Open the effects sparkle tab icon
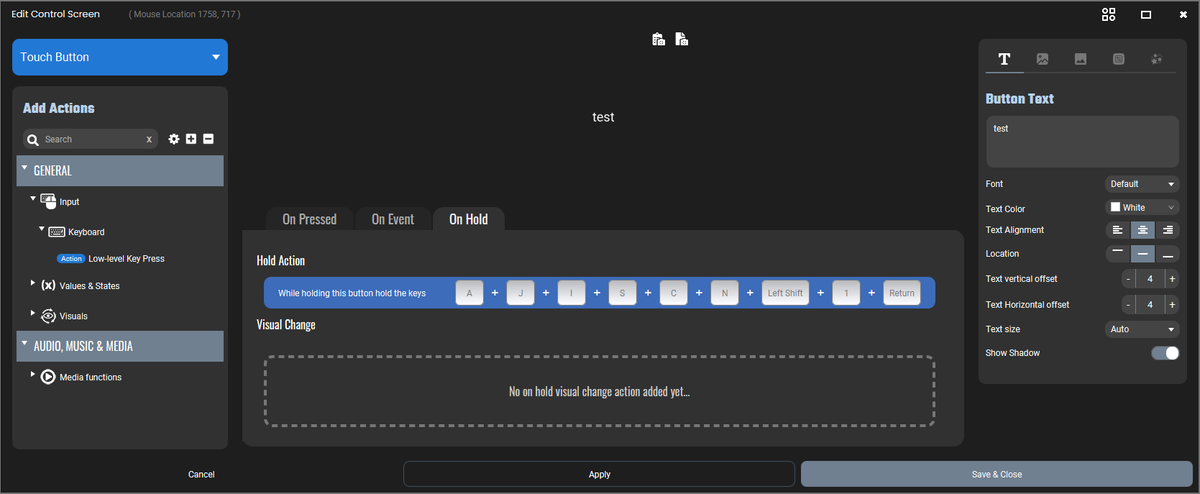1200x494 pixels. pyautogui.click(x=1156, y=59)
